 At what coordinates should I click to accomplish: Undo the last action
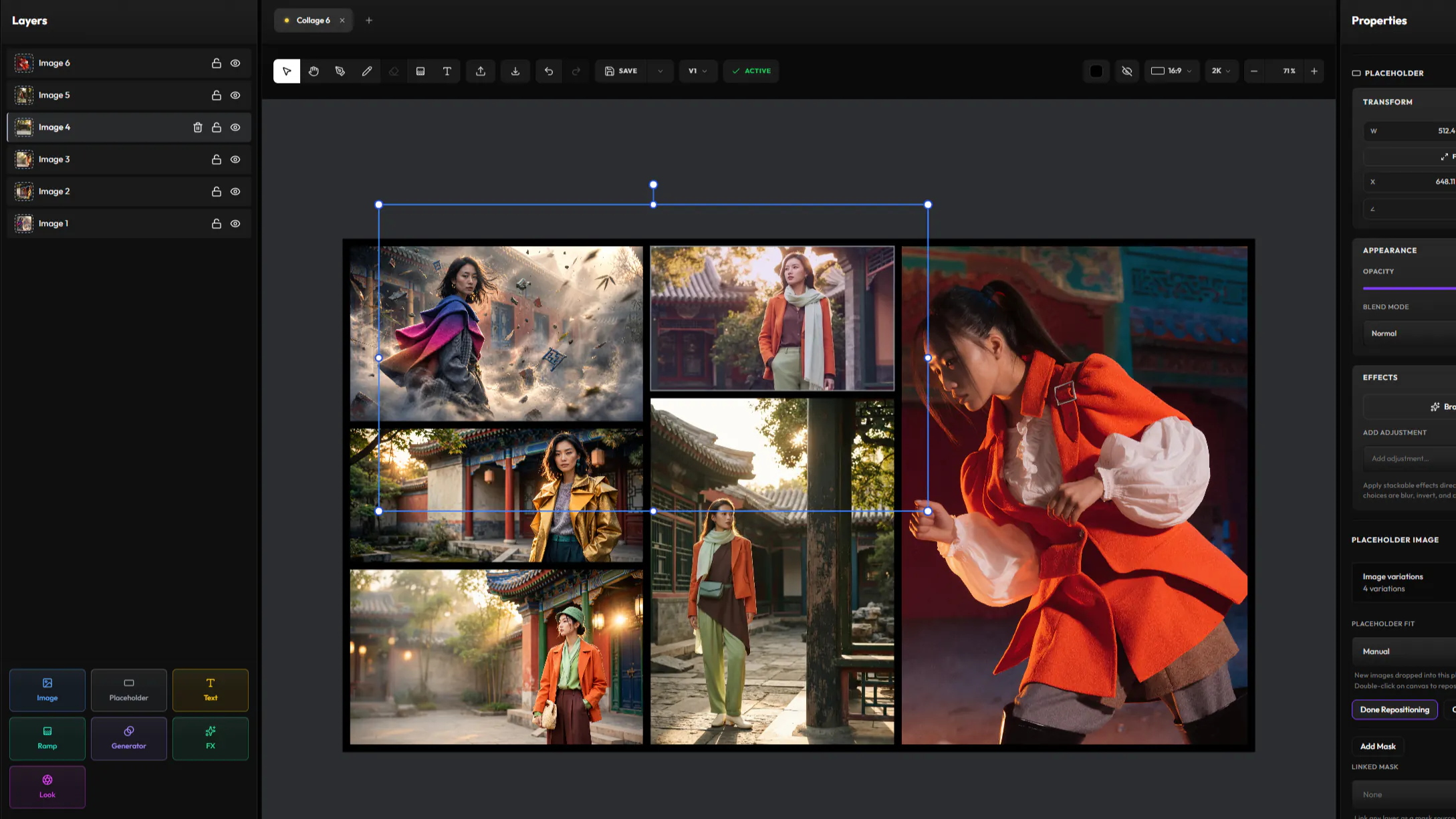point(549,71)
